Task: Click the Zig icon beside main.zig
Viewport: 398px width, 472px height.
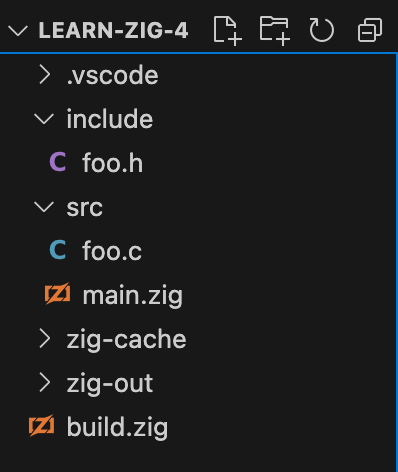Action: [x=58, y=293]
